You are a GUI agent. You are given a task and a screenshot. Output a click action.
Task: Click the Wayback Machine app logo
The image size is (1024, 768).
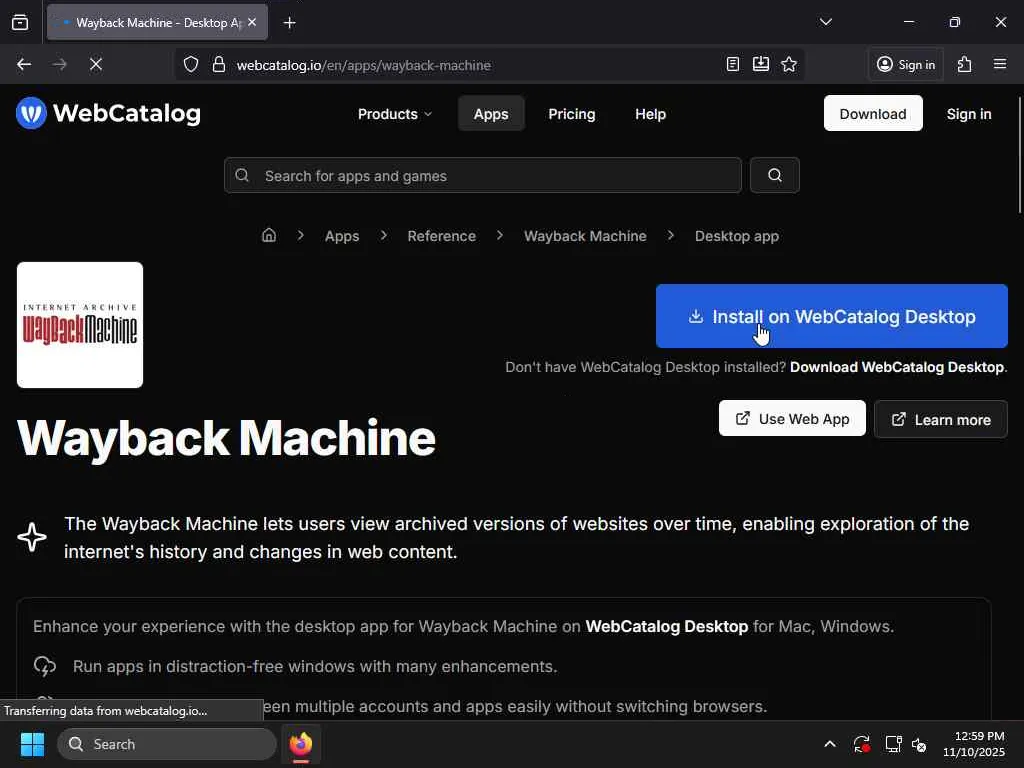(80, 325)
